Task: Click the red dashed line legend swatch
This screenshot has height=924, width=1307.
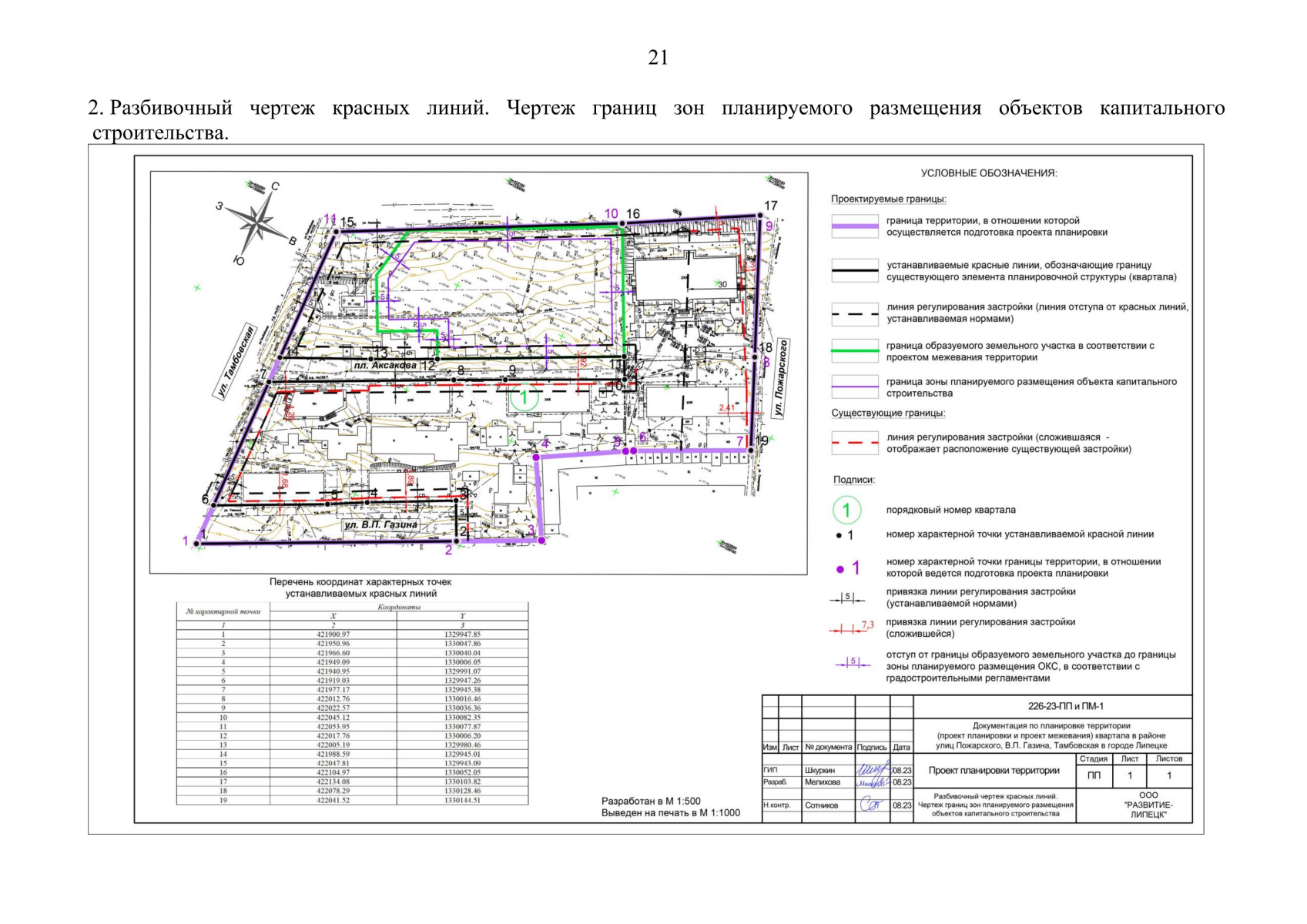Action: [854, 444]
